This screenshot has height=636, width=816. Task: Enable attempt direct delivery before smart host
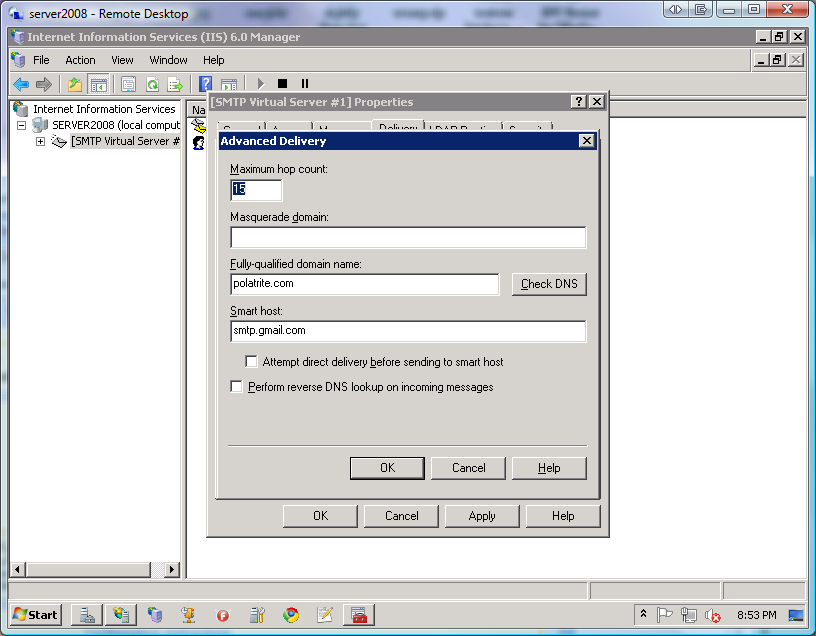pyautogui.click(x=252, y=362)
